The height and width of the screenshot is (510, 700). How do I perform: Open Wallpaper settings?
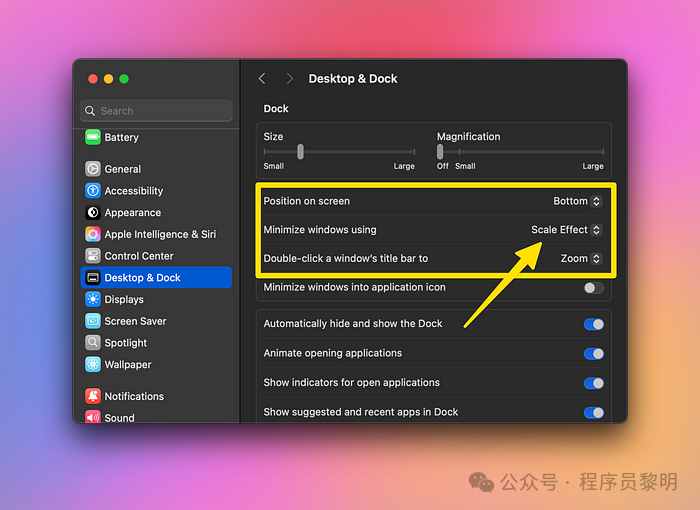156,364
